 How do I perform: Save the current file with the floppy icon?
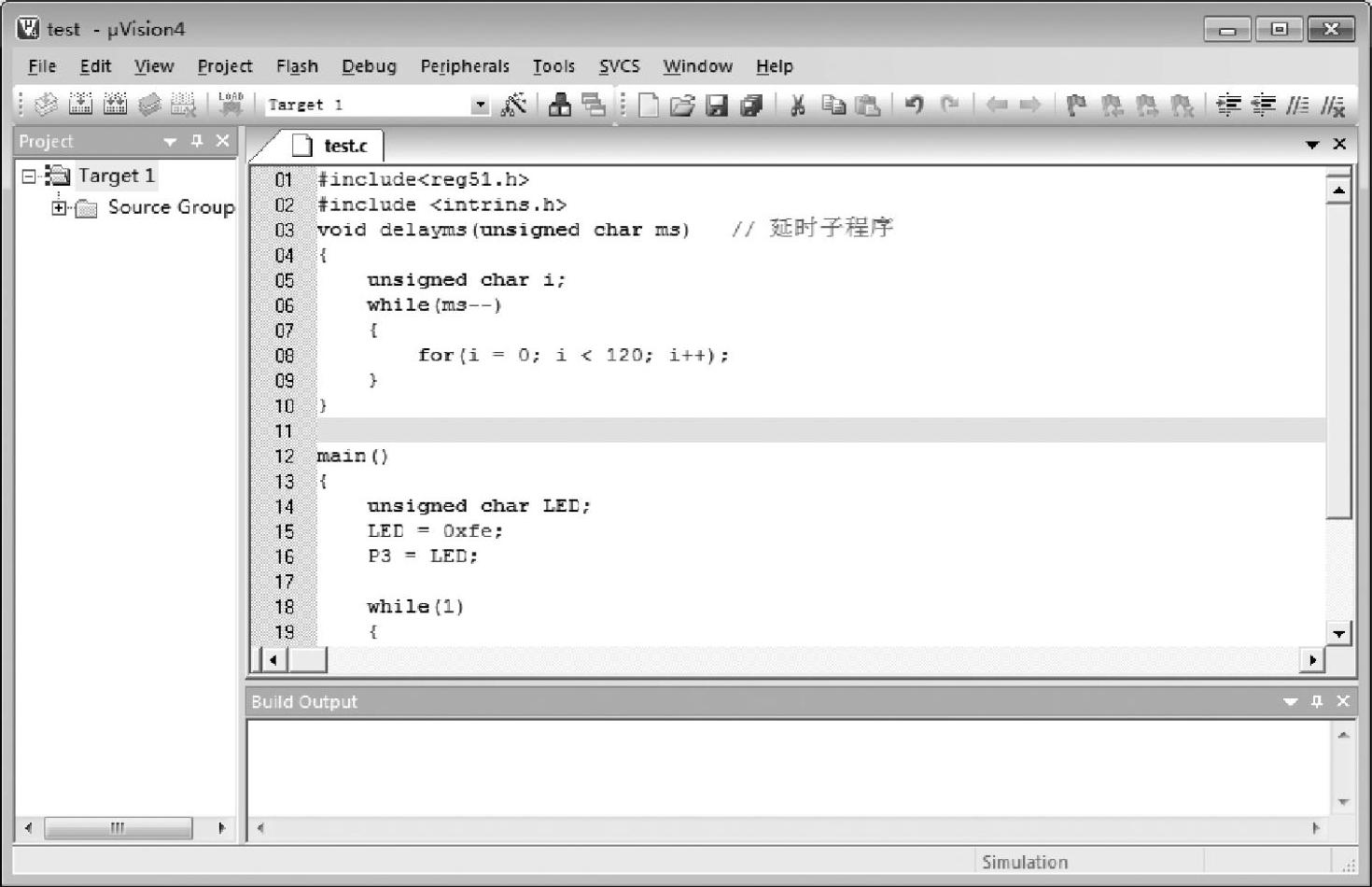pos(717,105)
